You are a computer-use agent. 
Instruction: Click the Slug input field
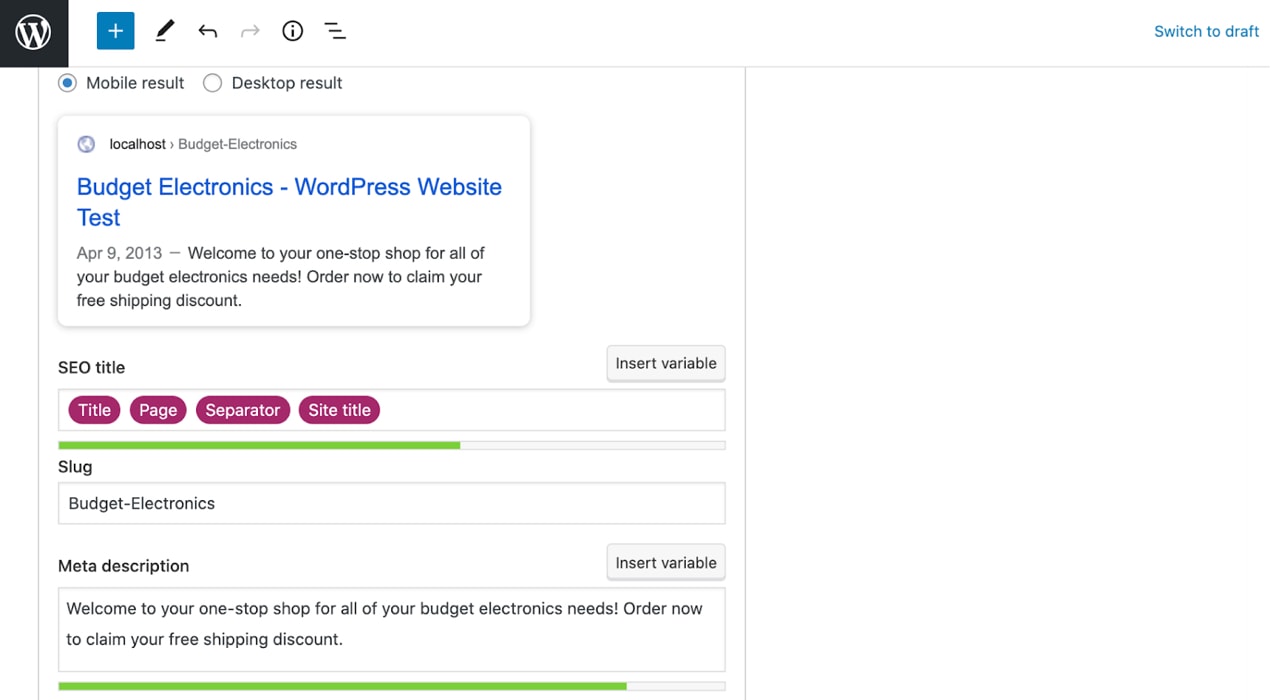[x=390, y=503]
